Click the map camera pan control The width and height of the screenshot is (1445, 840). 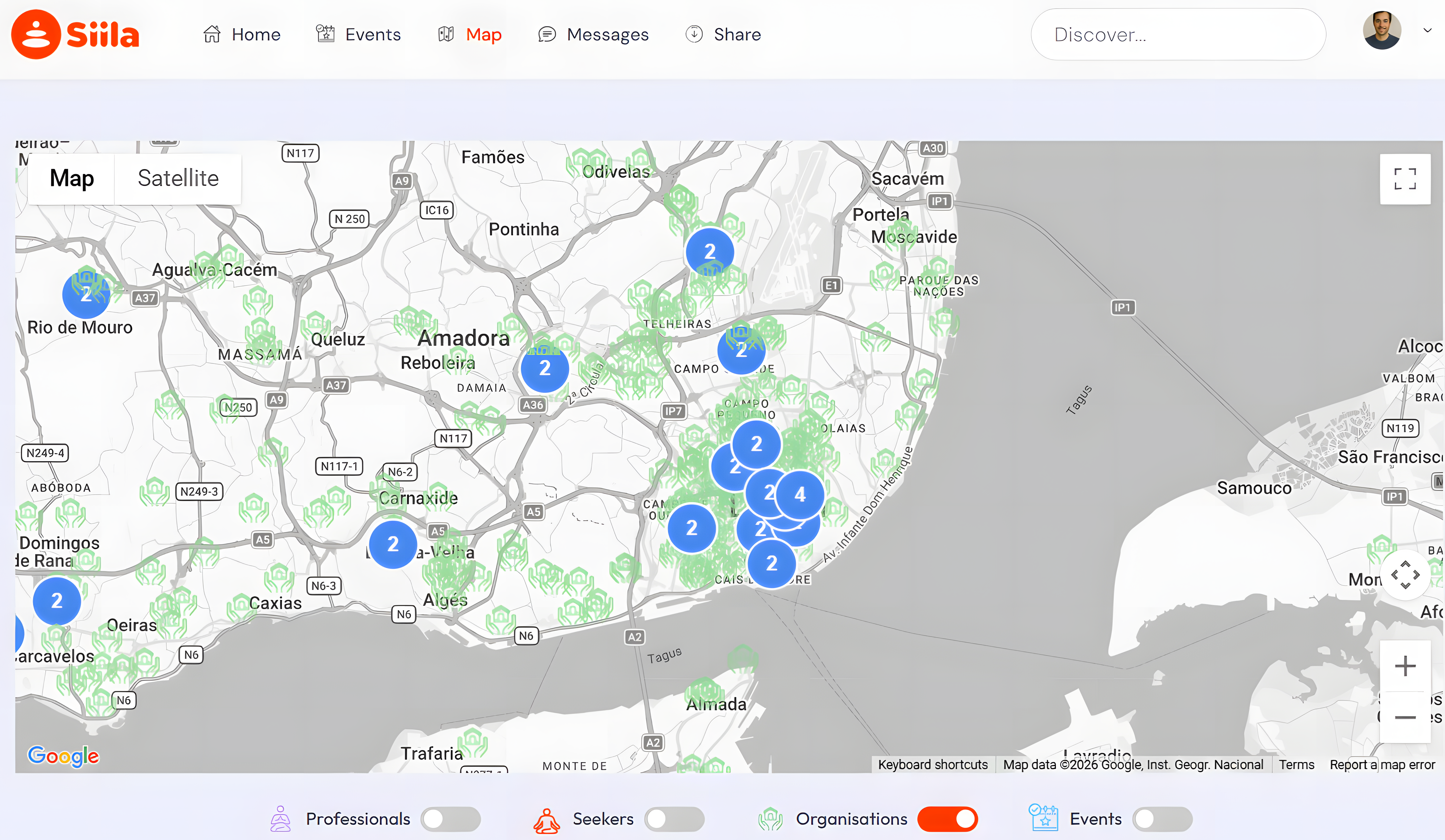(1405, 575)
